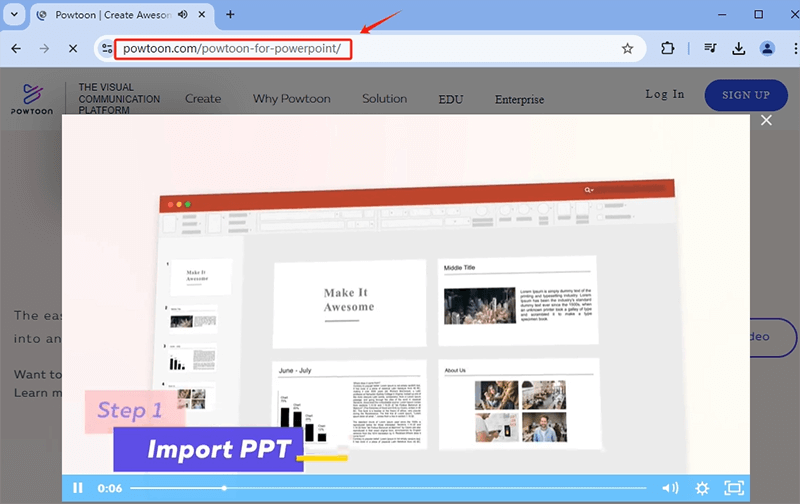The image size is (800, 504).
Task: Mute the video volume
Action: [670, 488]
